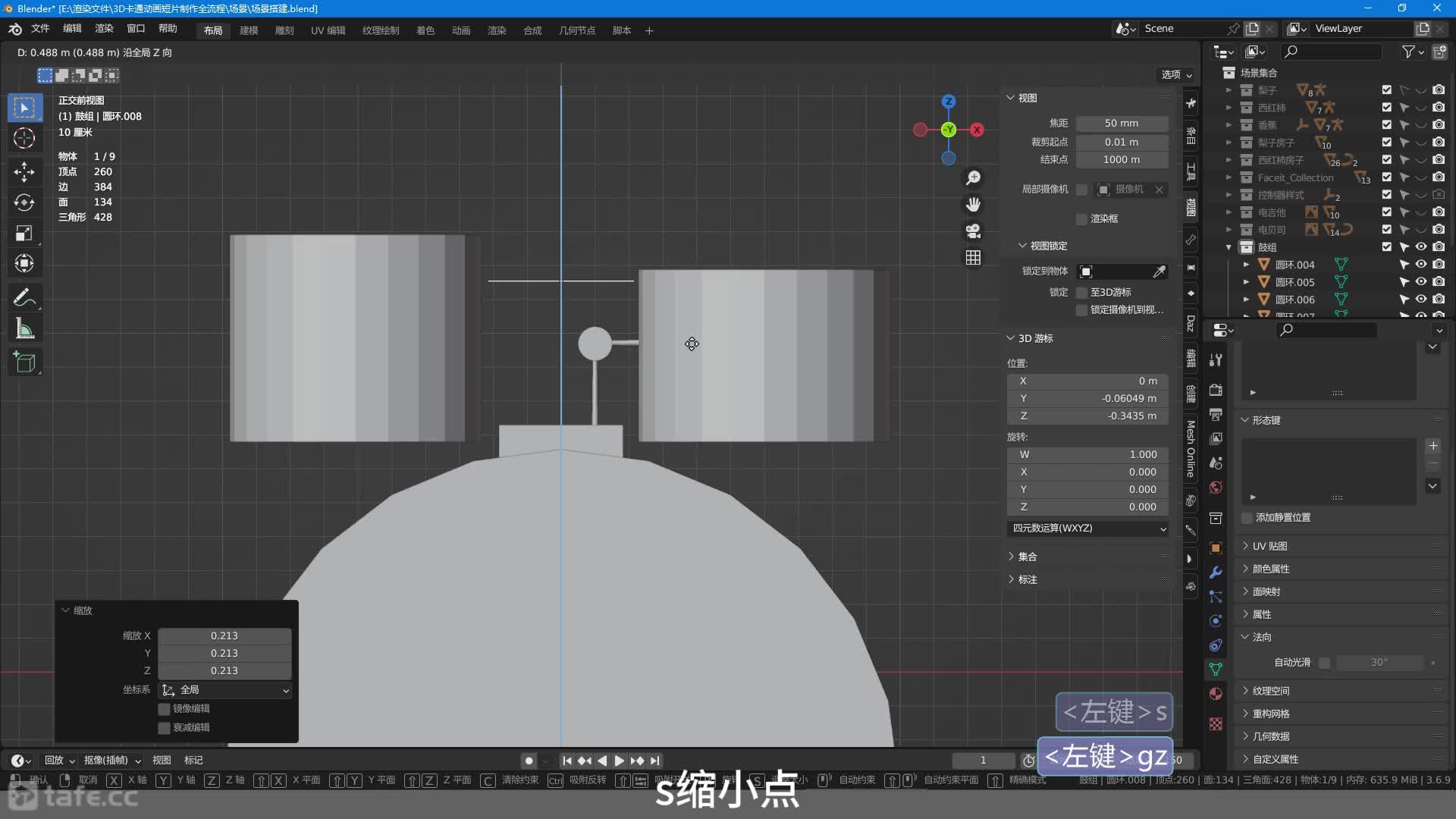Switch to the 建模 workspace tab
The width and height of the screenshot is (1456, 819).
point(249,30)
